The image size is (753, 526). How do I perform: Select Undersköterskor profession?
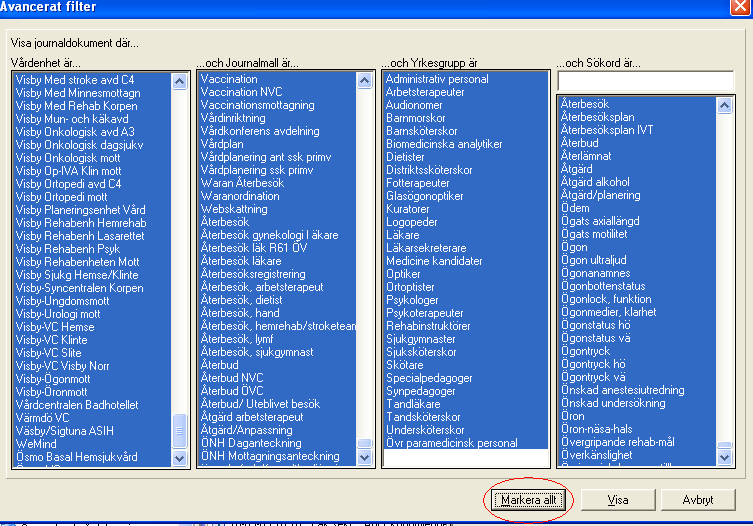tap(425, 429)
